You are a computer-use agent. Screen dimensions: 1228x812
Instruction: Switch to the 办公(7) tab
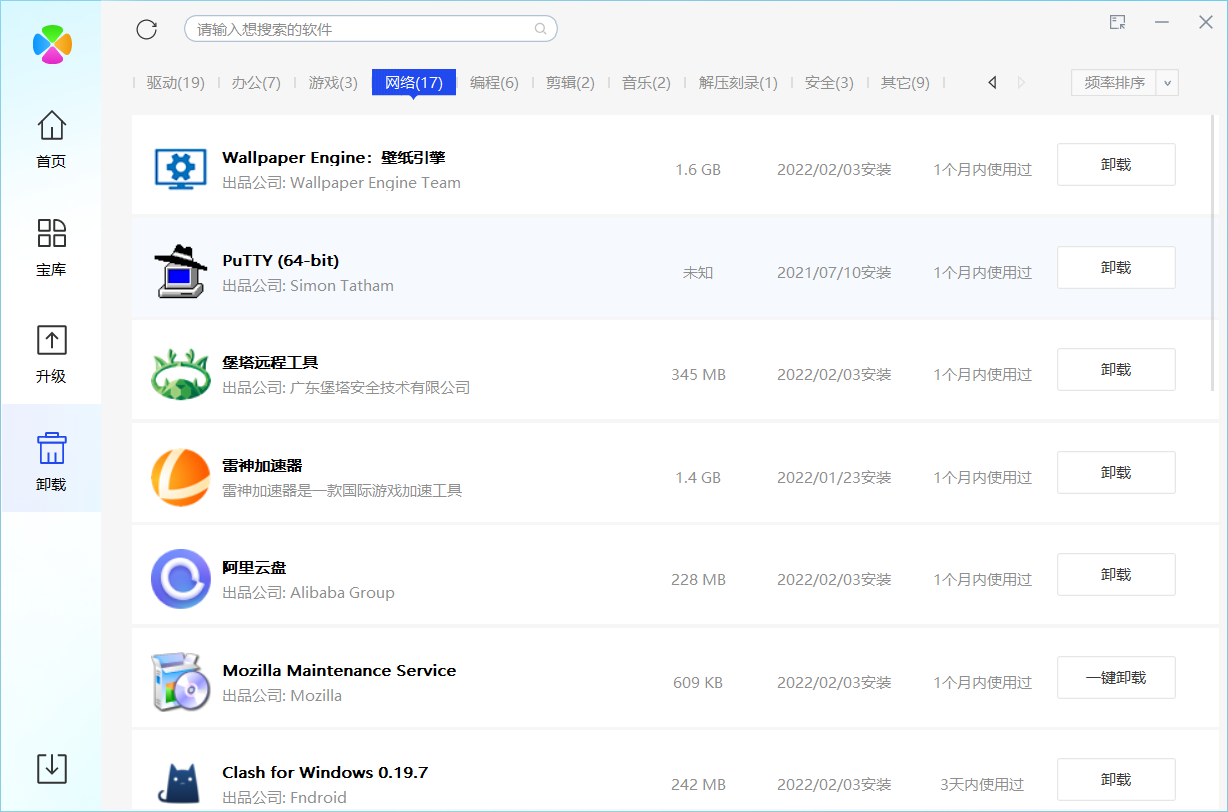click(256, 83)
